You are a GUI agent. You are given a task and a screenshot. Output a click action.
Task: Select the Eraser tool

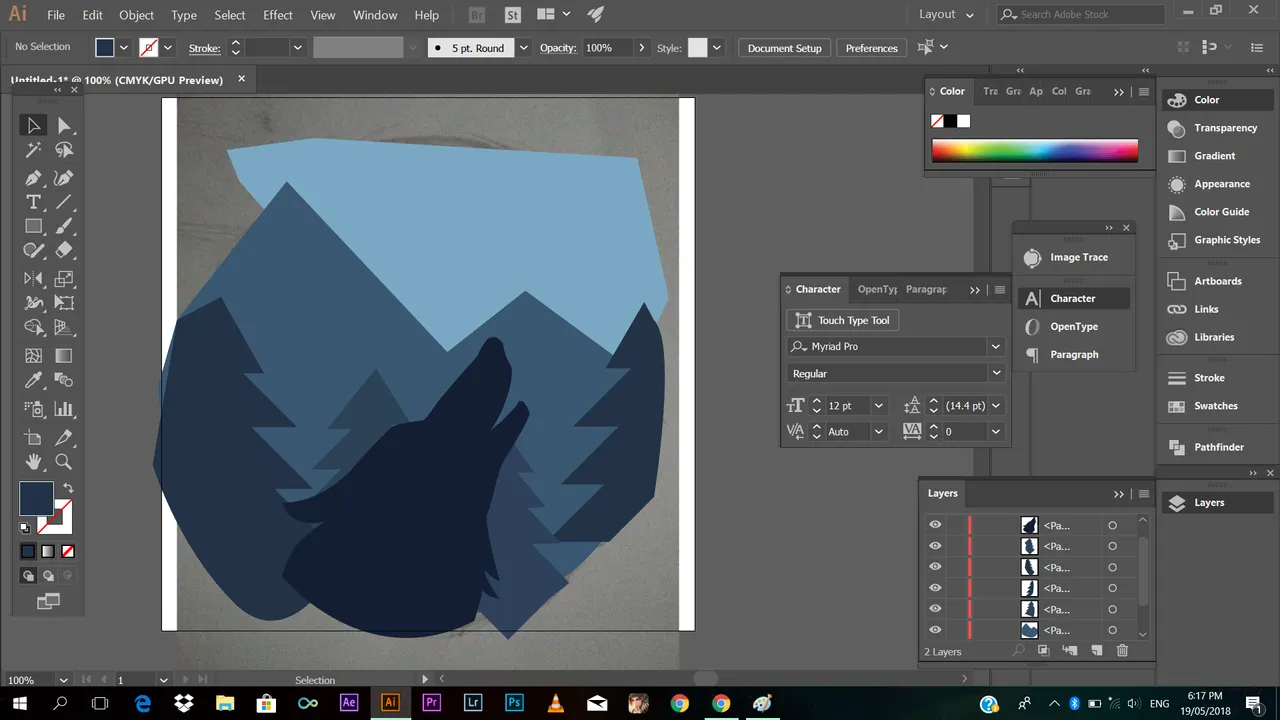(64, 251)
